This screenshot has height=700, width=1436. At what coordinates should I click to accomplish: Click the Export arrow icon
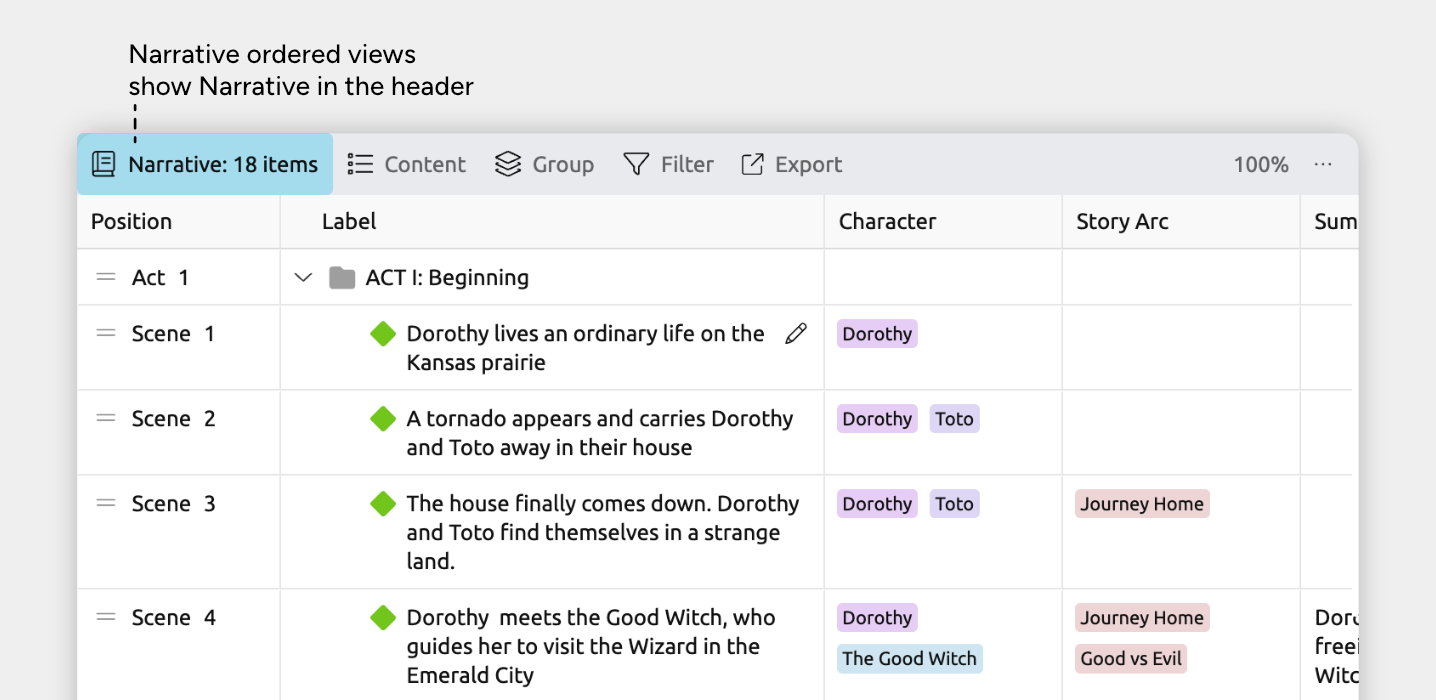752,164
